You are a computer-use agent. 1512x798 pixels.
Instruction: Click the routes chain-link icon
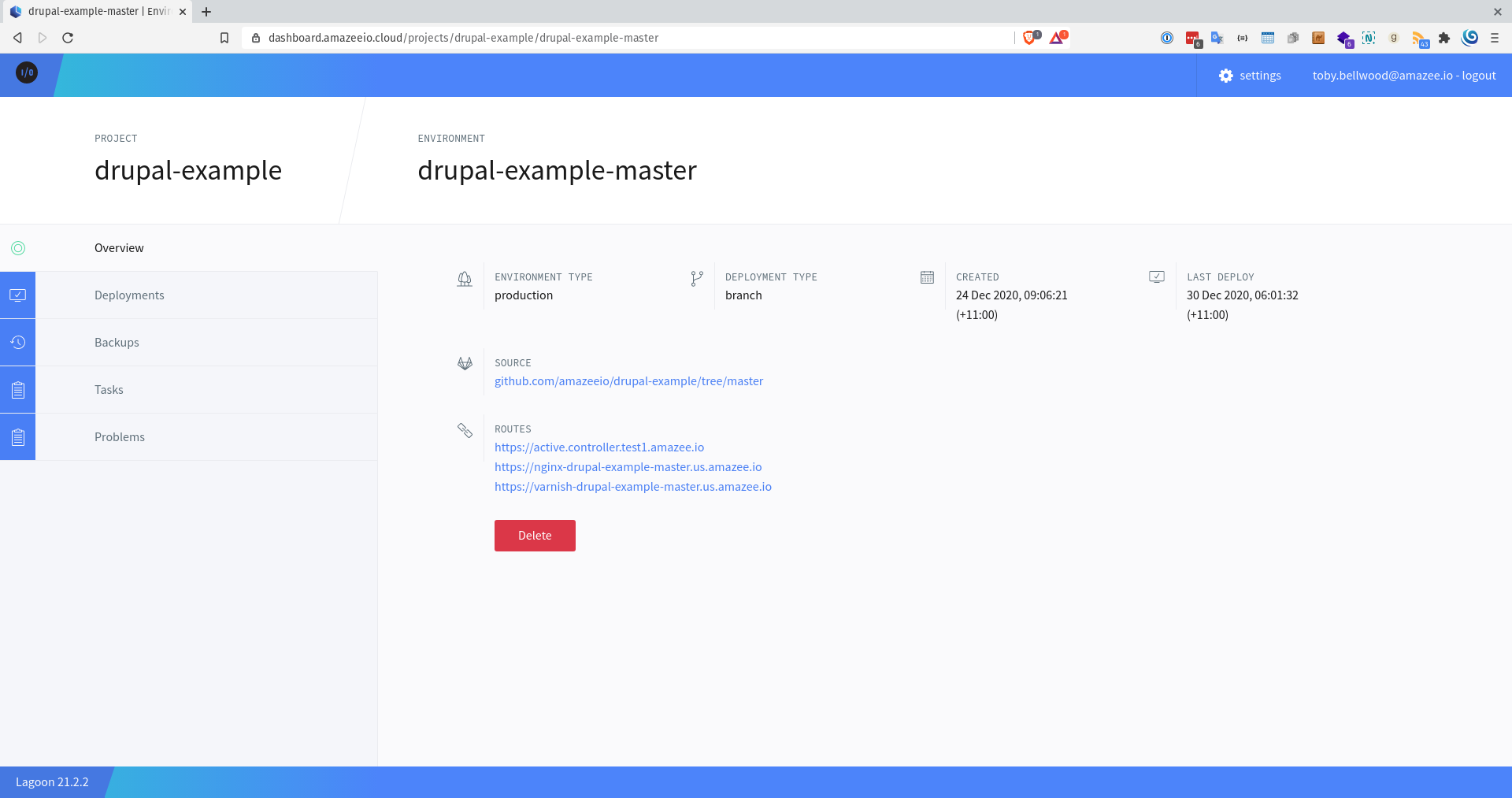(465, 430)
